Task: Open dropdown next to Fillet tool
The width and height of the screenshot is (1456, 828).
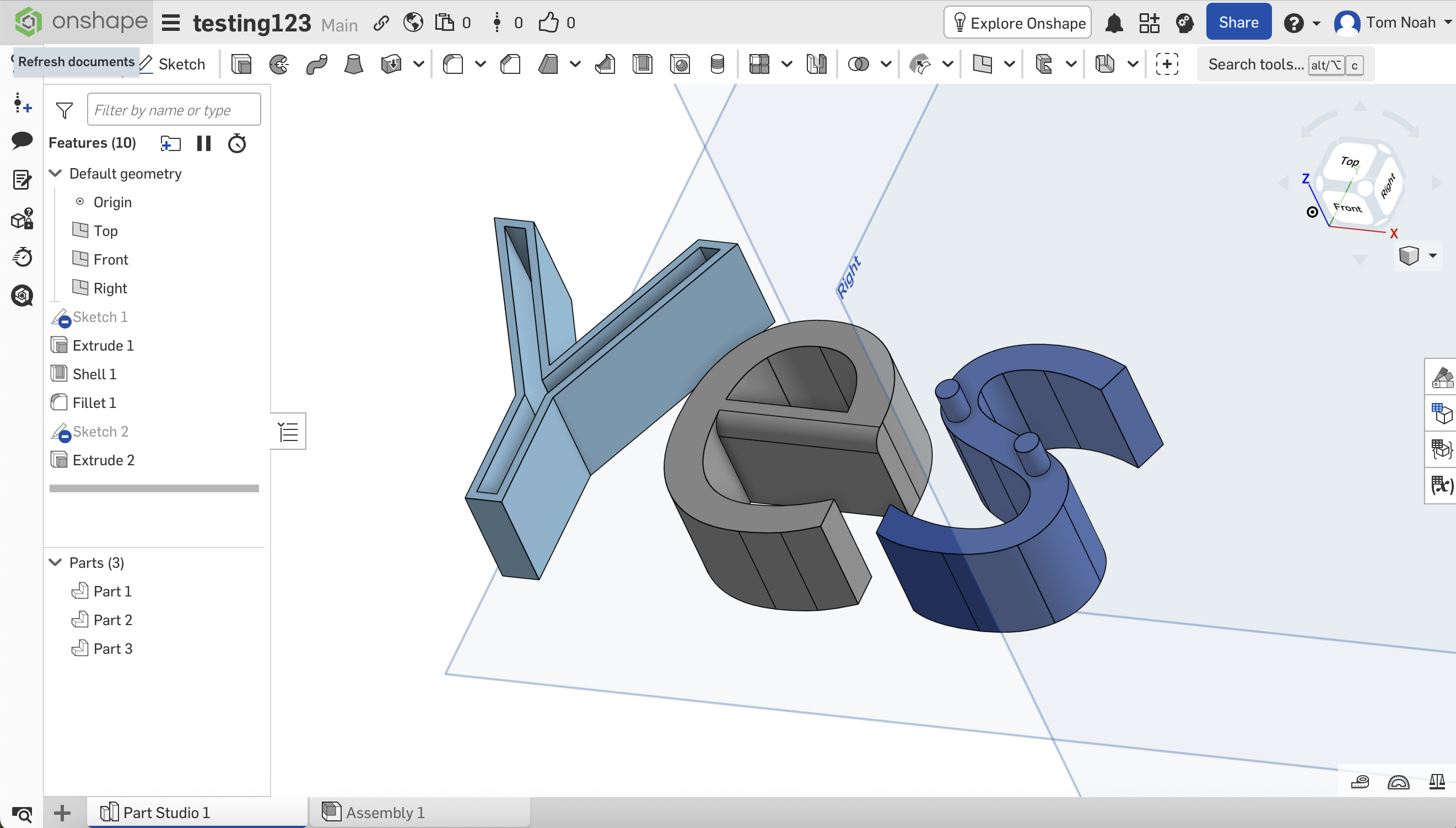Action: (x=481, y=64)
